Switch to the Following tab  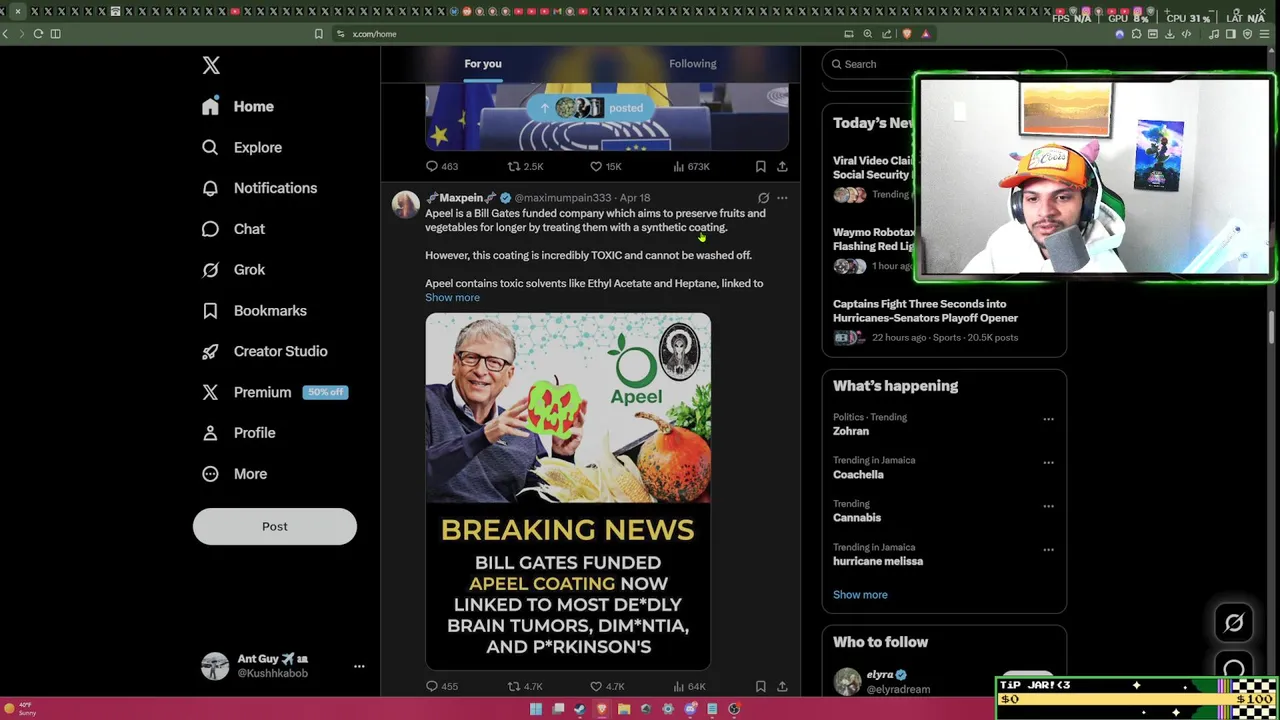pos(693,64)
